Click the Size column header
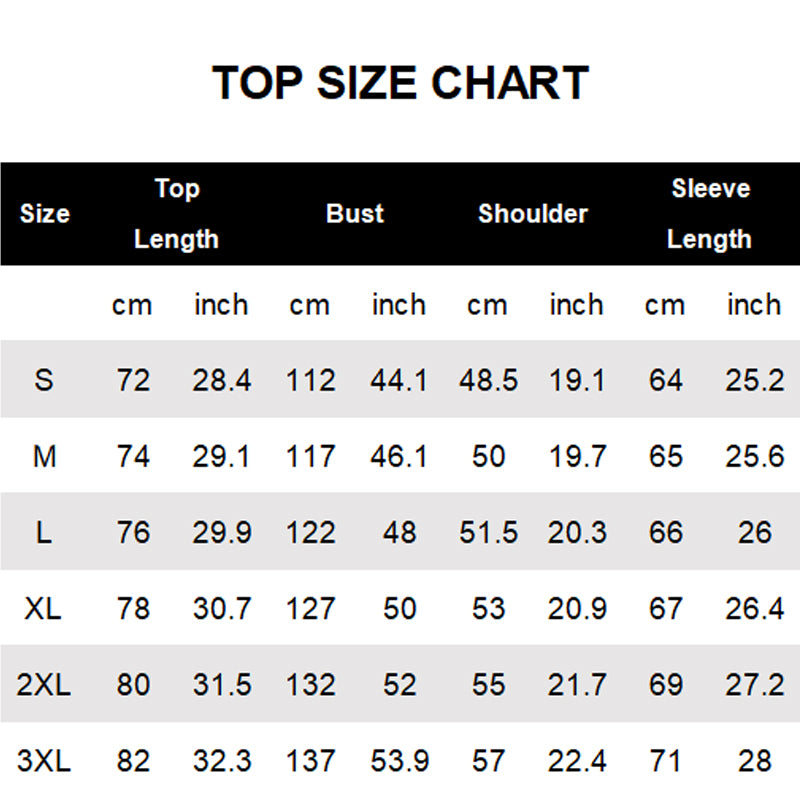The width and height of the screenshot is (800, 800). (45, 213)
